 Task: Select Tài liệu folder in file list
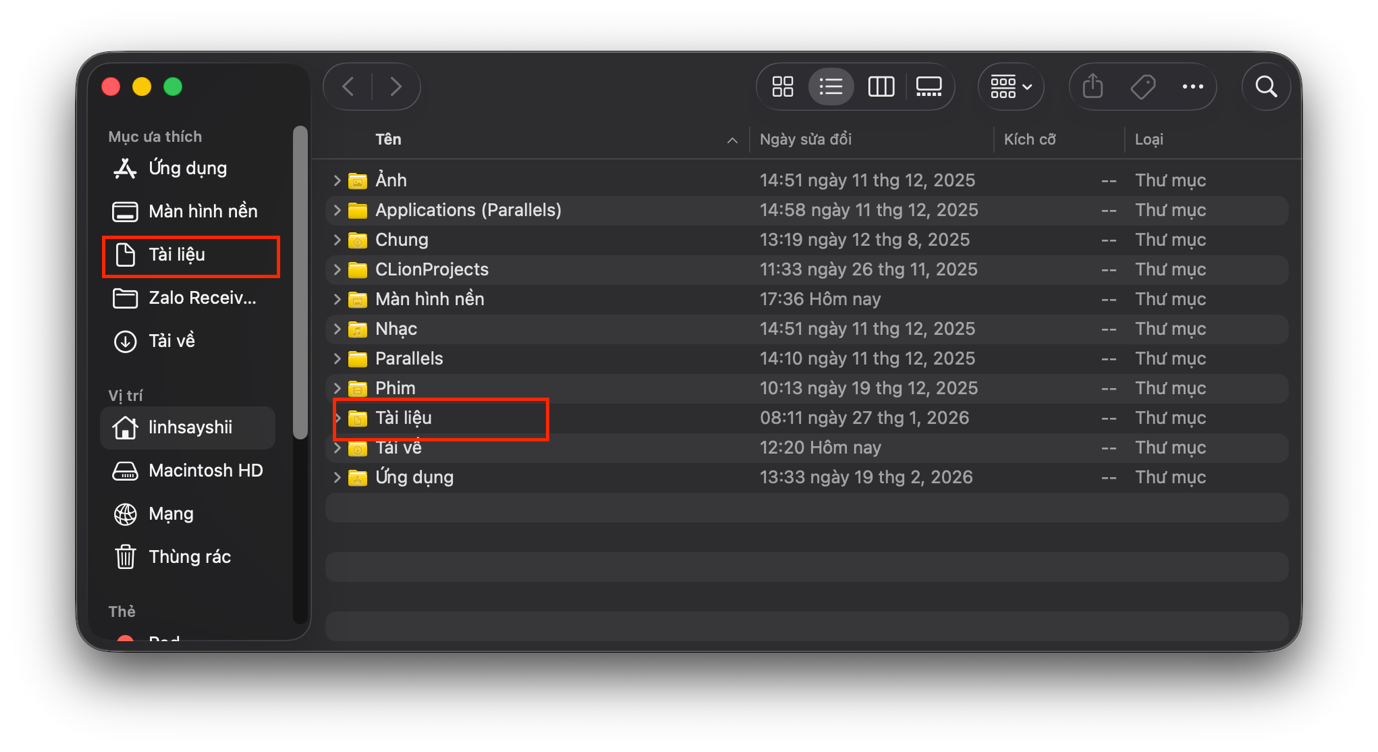[403, 418]
